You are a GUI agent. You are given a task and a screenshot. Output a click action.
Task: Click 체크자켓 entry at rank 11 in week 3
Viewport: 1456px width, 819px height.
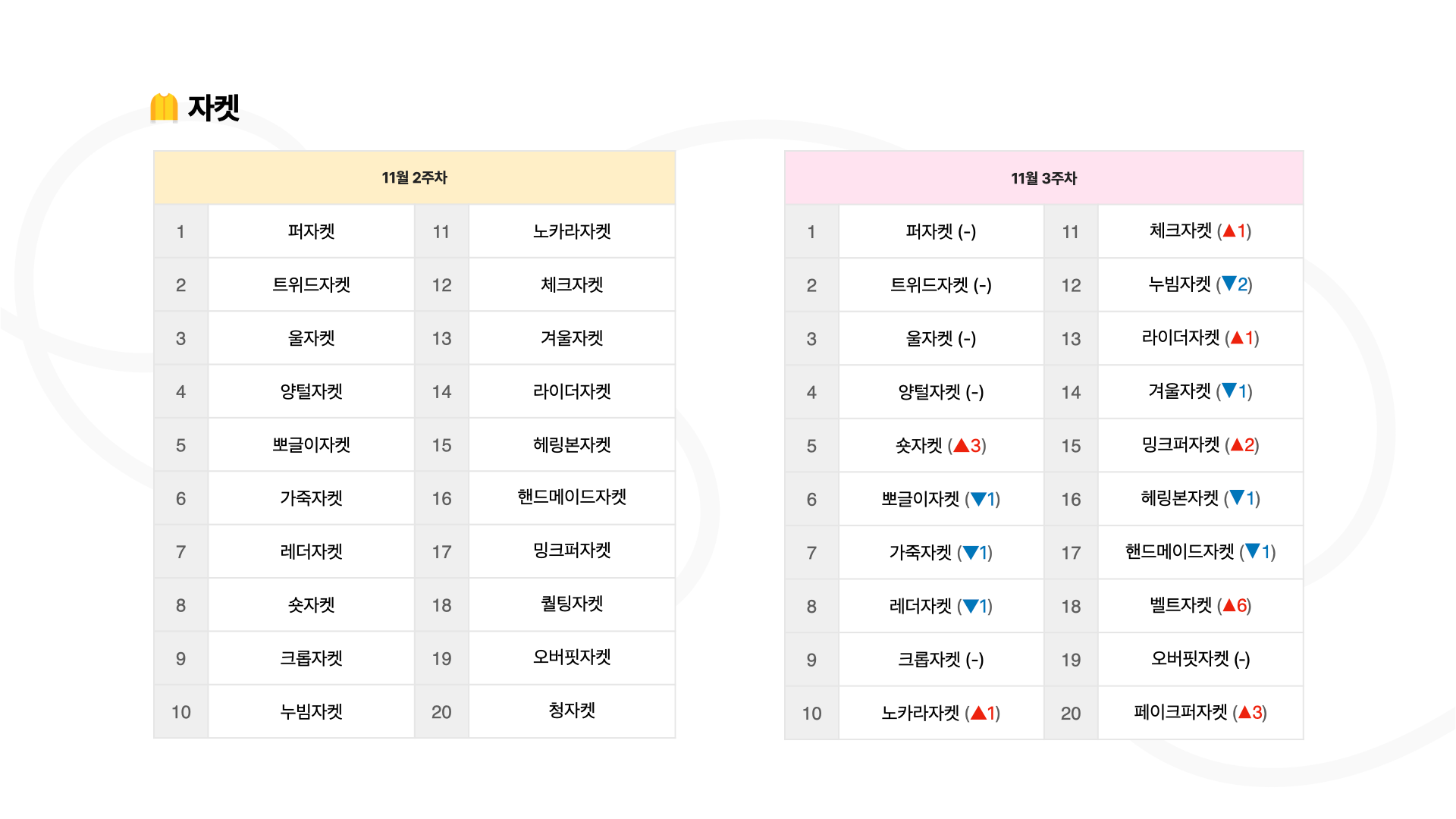pyautogui.click(x=1200, y=231)
